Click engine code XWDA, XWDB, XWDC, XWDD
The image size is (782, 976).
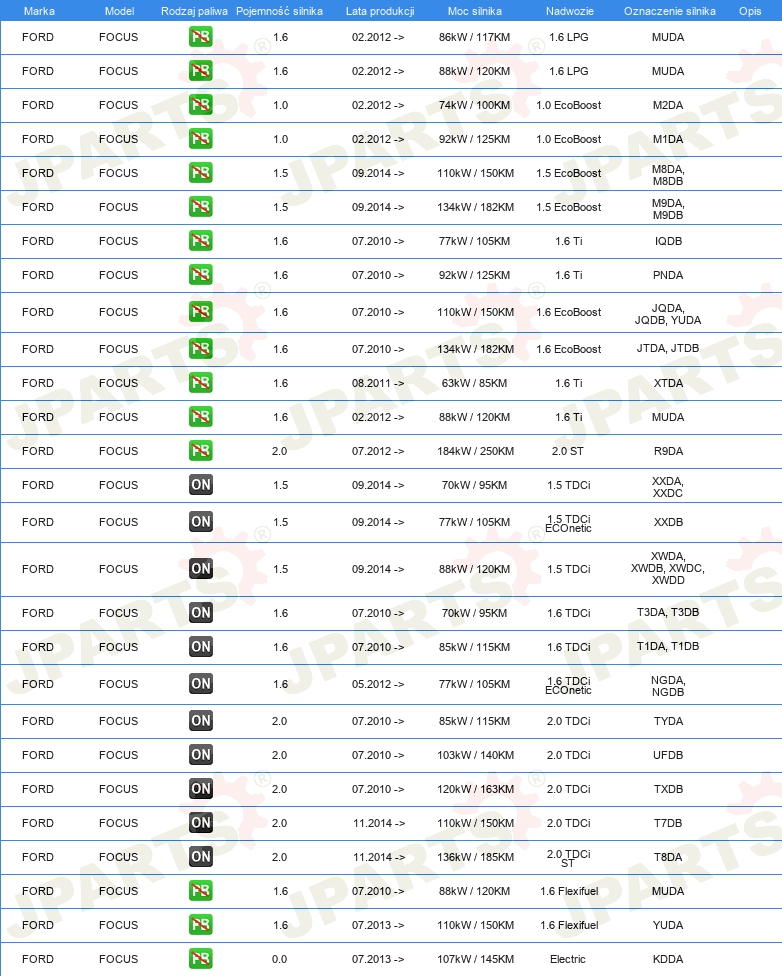click(x=668, y=568)
